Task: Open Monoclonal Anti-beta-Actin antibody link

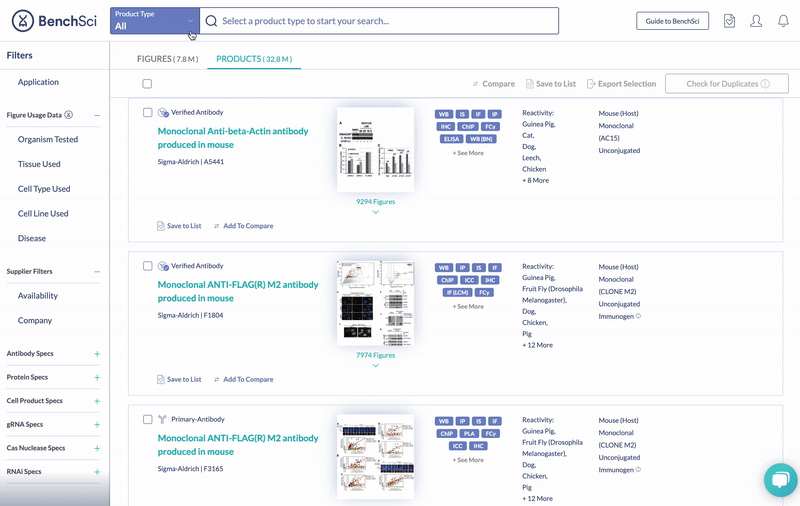Action: pos(233,138)
